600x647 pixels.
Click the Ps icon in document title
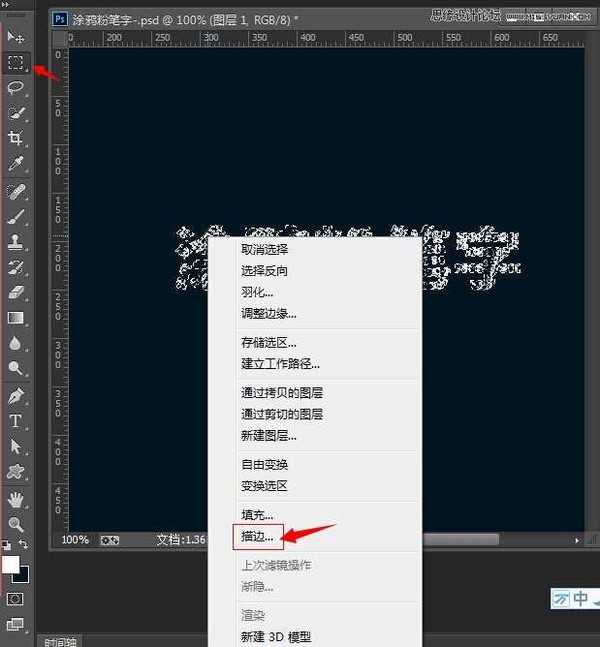[60, 19]
